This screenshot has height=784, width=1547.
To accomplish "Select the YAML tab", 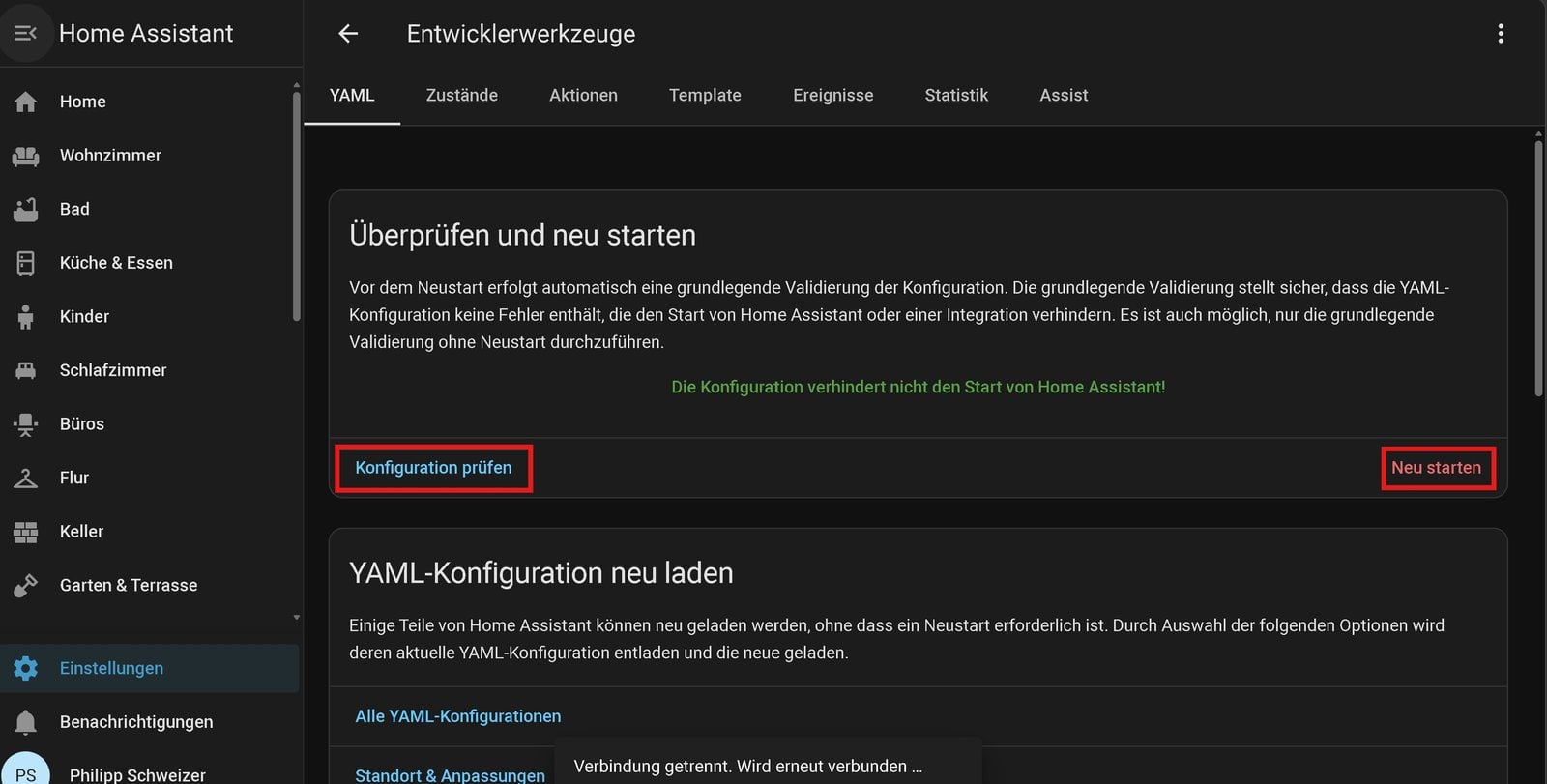I will [352, 95].
